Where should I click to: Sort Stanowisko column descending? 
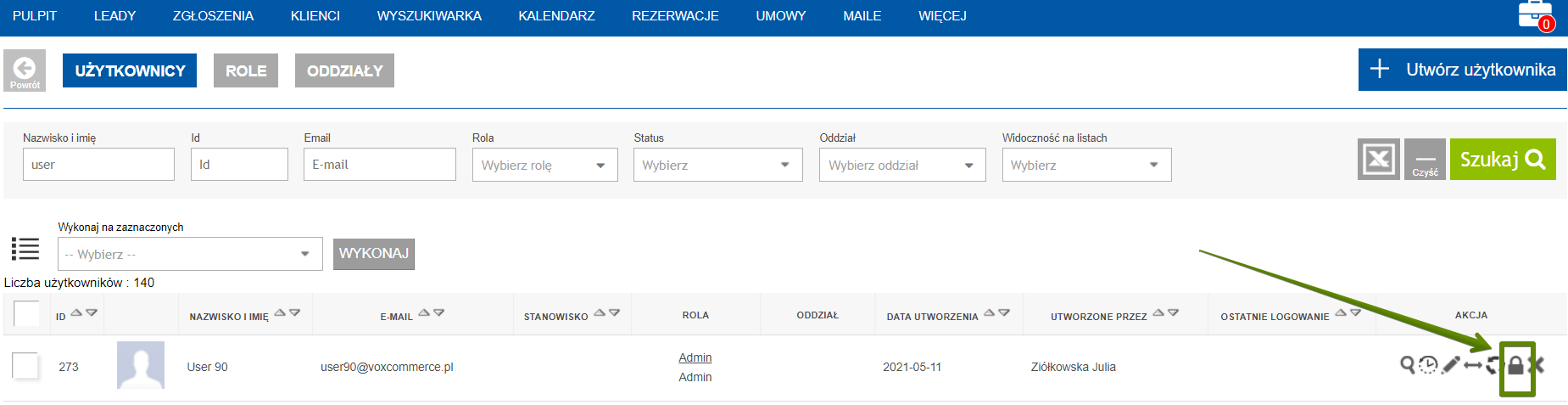(614, 313)
